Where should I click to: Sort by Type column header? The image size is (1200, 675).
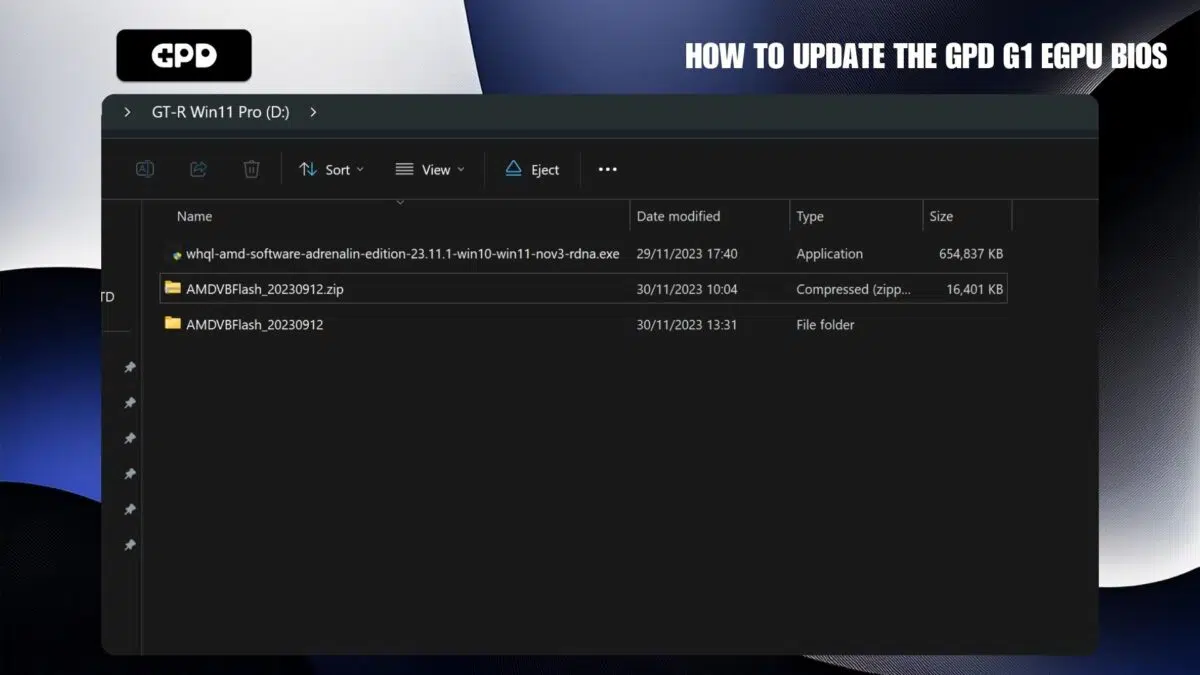810,216
